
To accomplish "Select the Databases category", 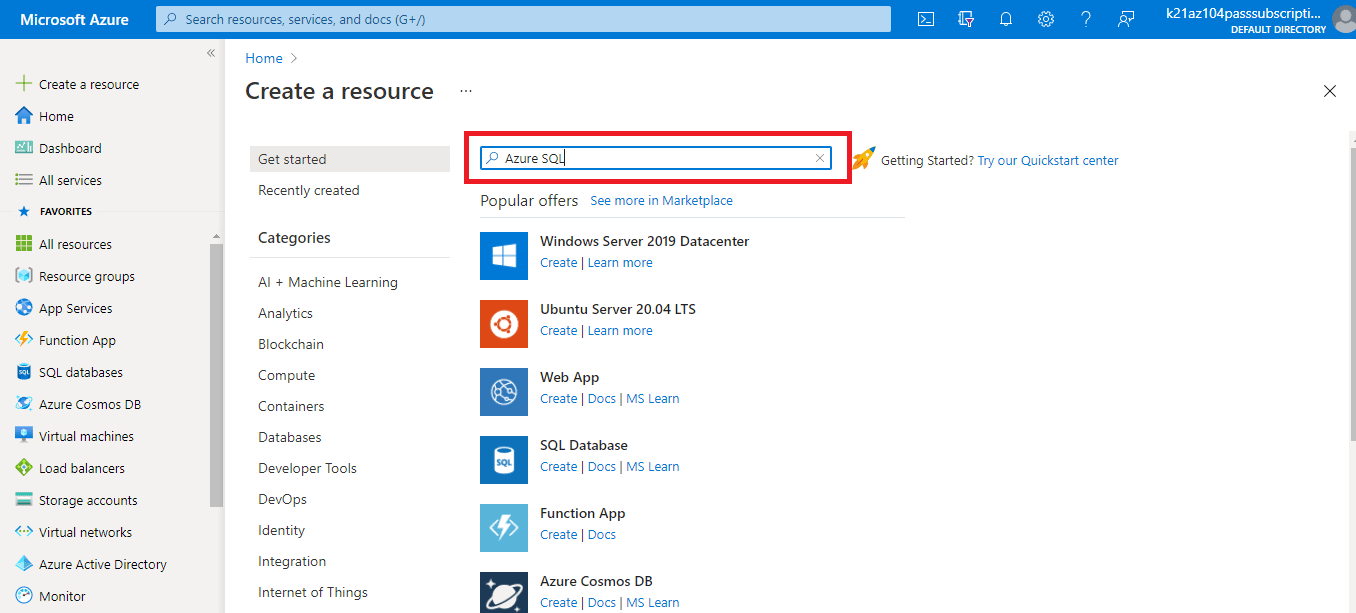I will [289, 436].
